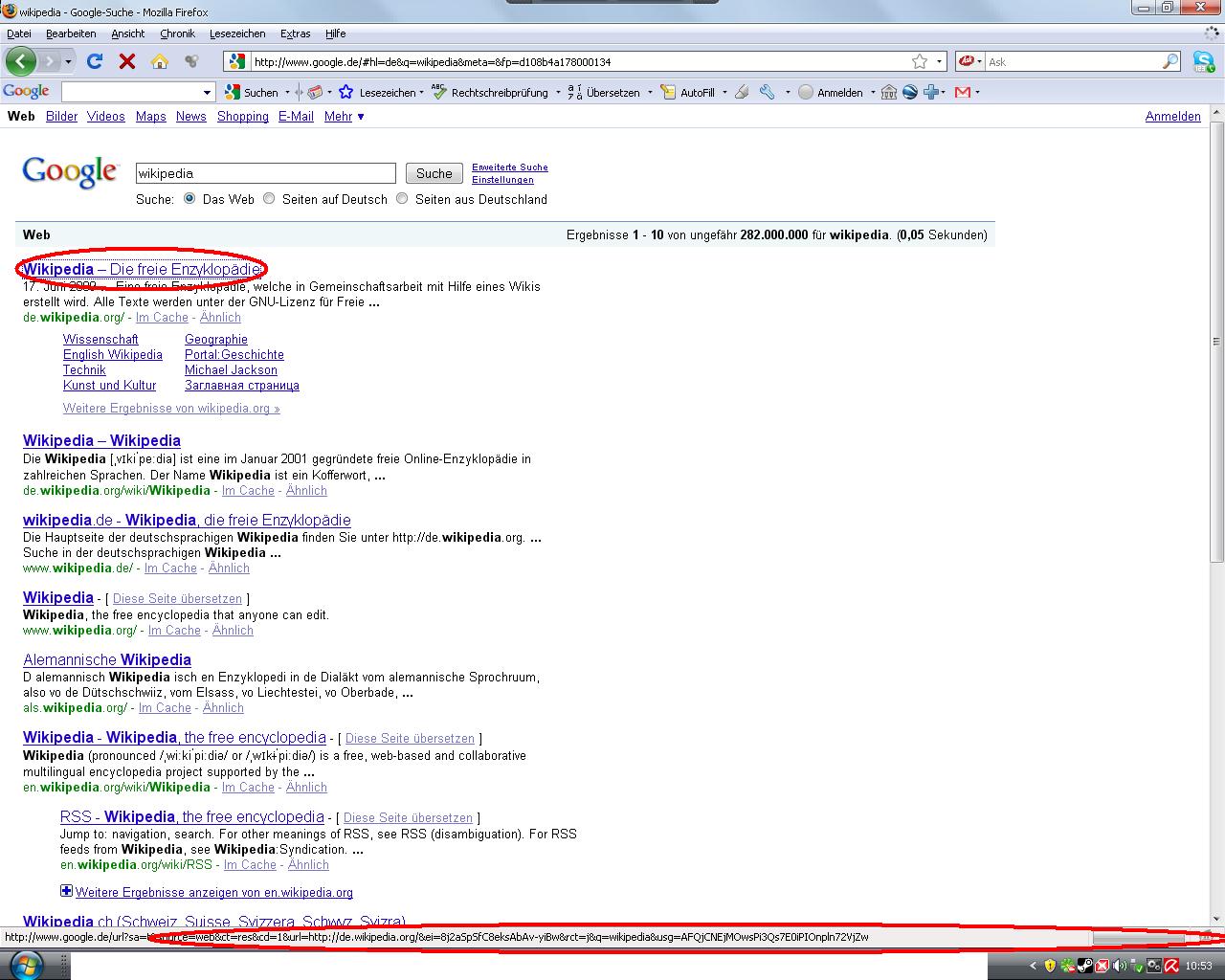Viewport: 1225px width, 980px height.
Task: Switch to the Maps search tab
Action: pyautogui.click(x=150, y=116)
